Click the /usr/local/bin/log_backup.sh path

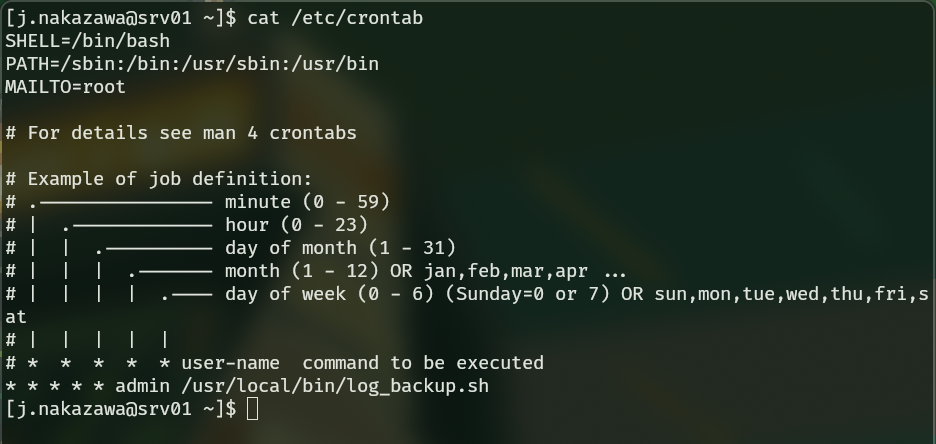pyautogui.click(x=335, y=386)
